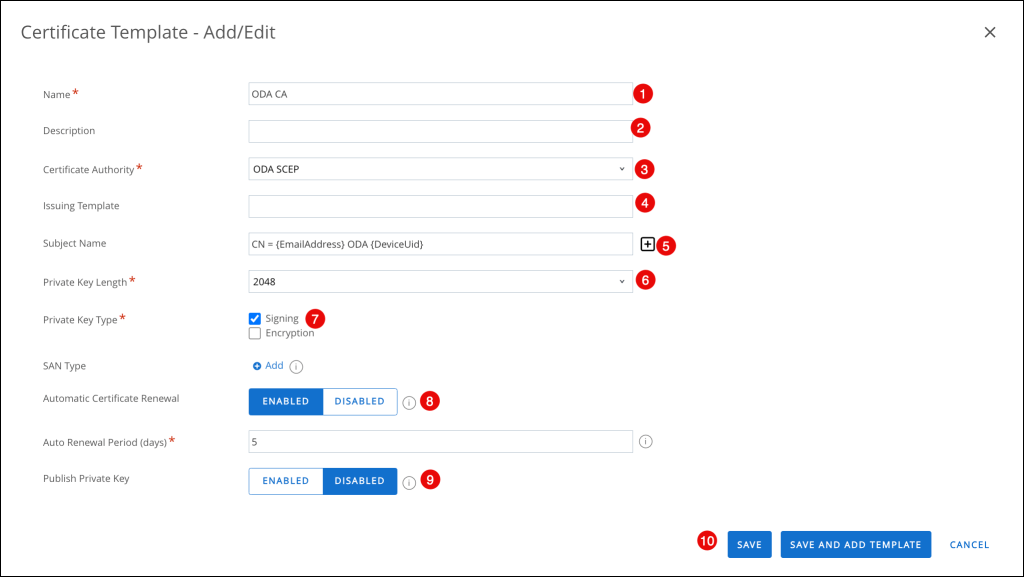Click Save and Add Template button
The image size is (1024, 577).
[855, 545]
